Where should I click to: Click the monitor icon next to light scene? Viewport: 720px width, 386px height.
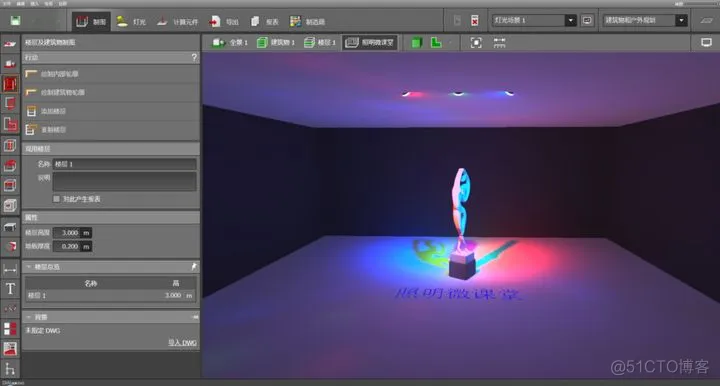pyautogui.click(x=587, y=20)
